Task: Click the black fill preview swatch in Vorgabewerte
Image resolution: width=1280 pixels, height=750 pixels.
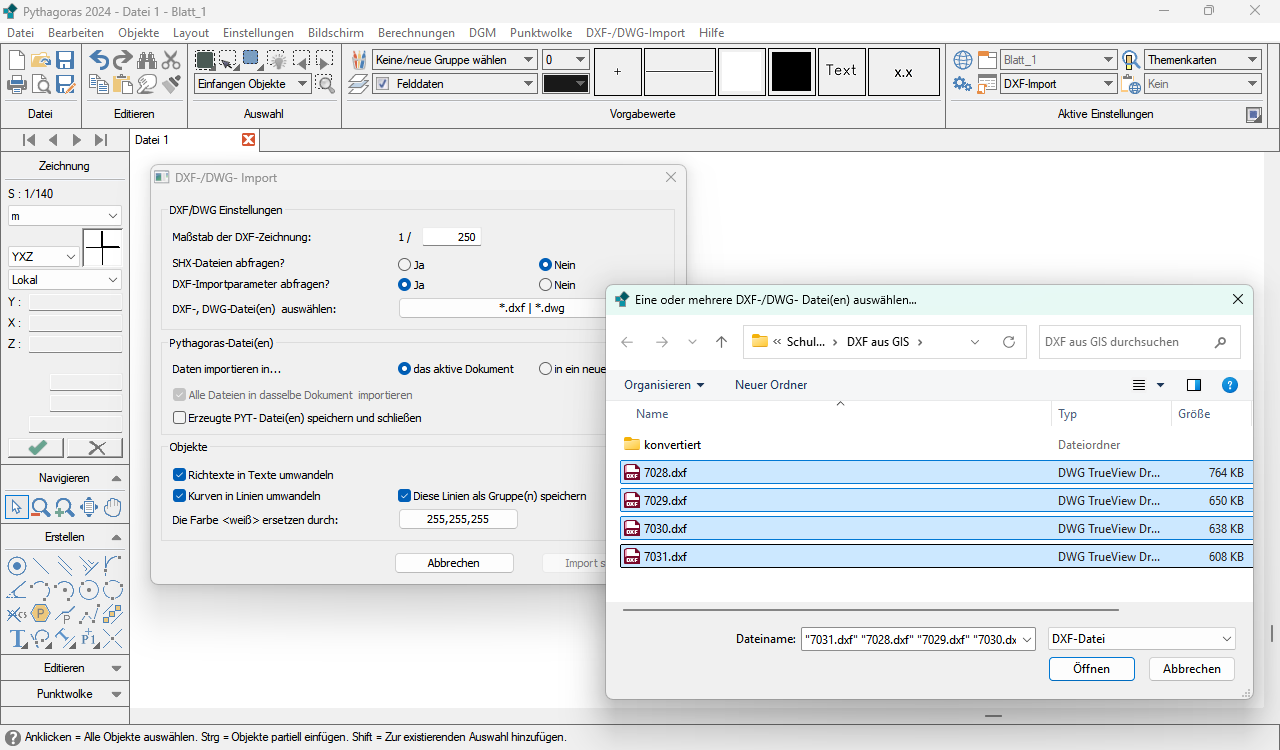Action: (x=792, y=72)
